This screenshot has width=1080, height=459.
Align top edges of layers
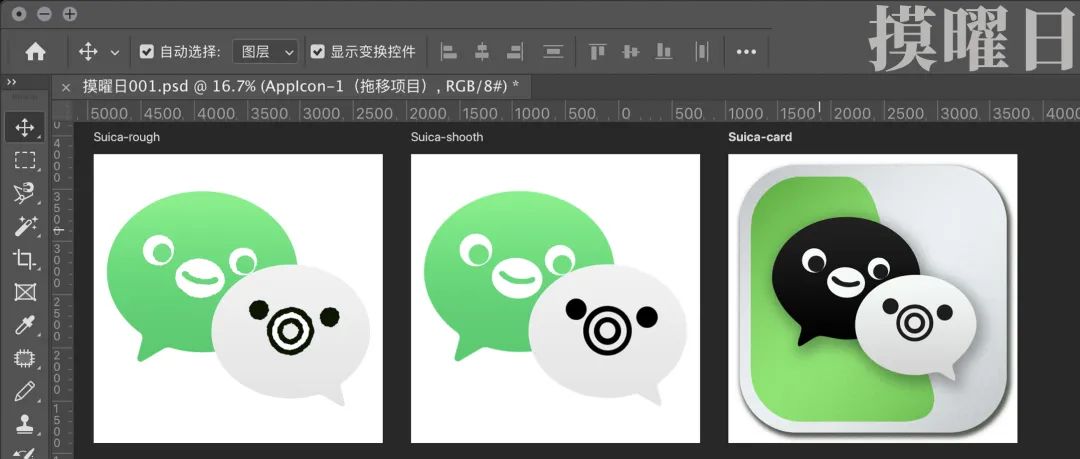(x=597, y=52)
